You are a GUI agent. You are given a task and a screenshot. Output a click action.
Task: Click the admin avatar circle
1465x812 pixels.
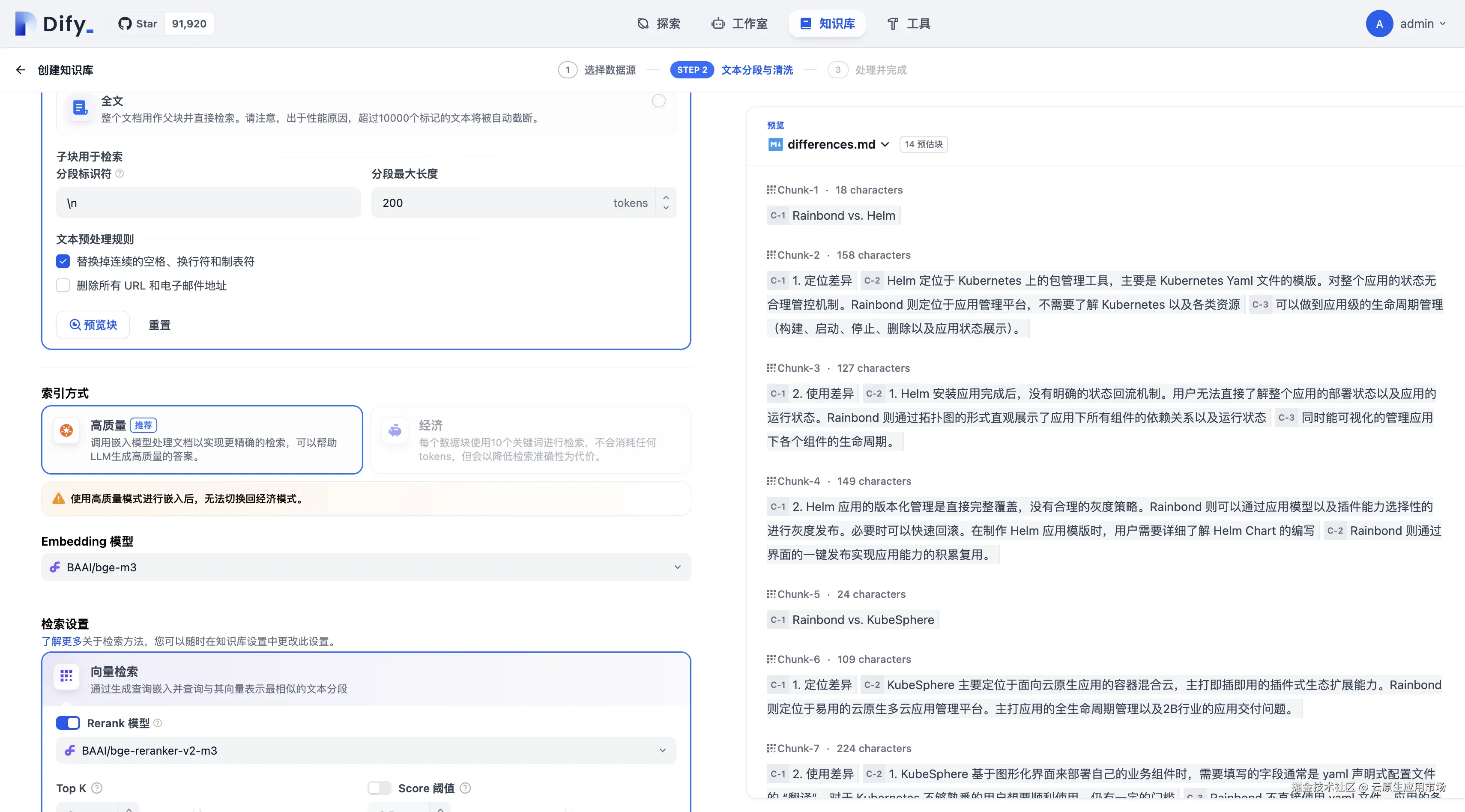click(1379, 24)
